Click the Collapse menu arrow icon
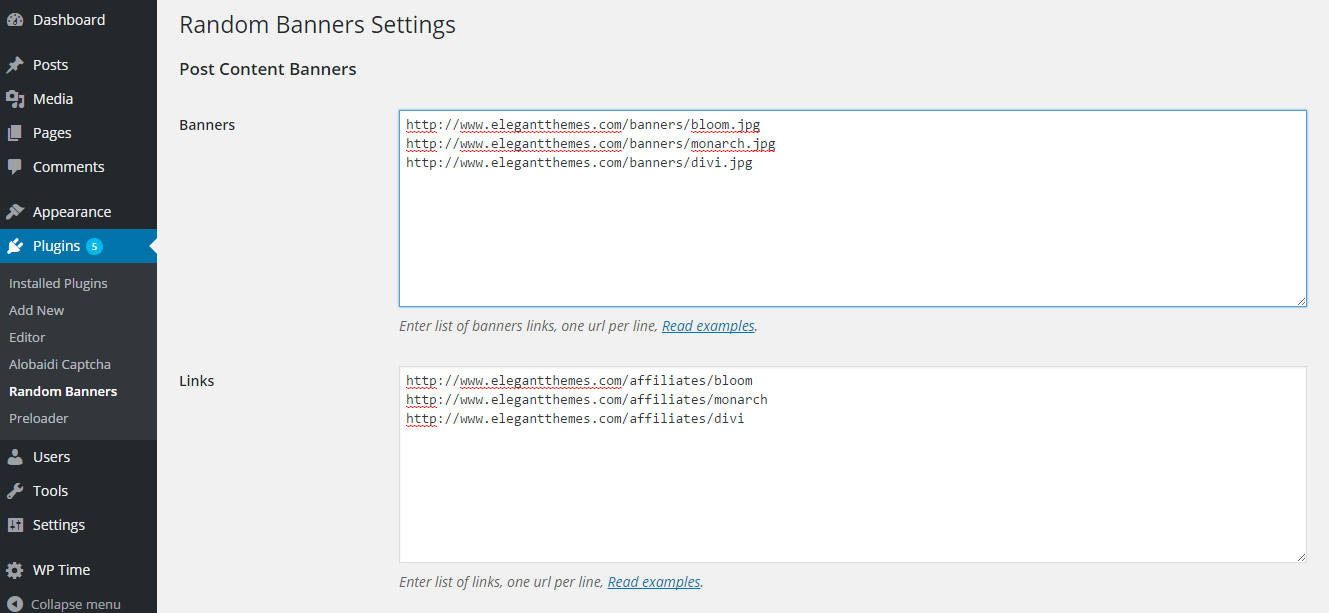This screenshot has width=1329, height=613. coord(15,604)
